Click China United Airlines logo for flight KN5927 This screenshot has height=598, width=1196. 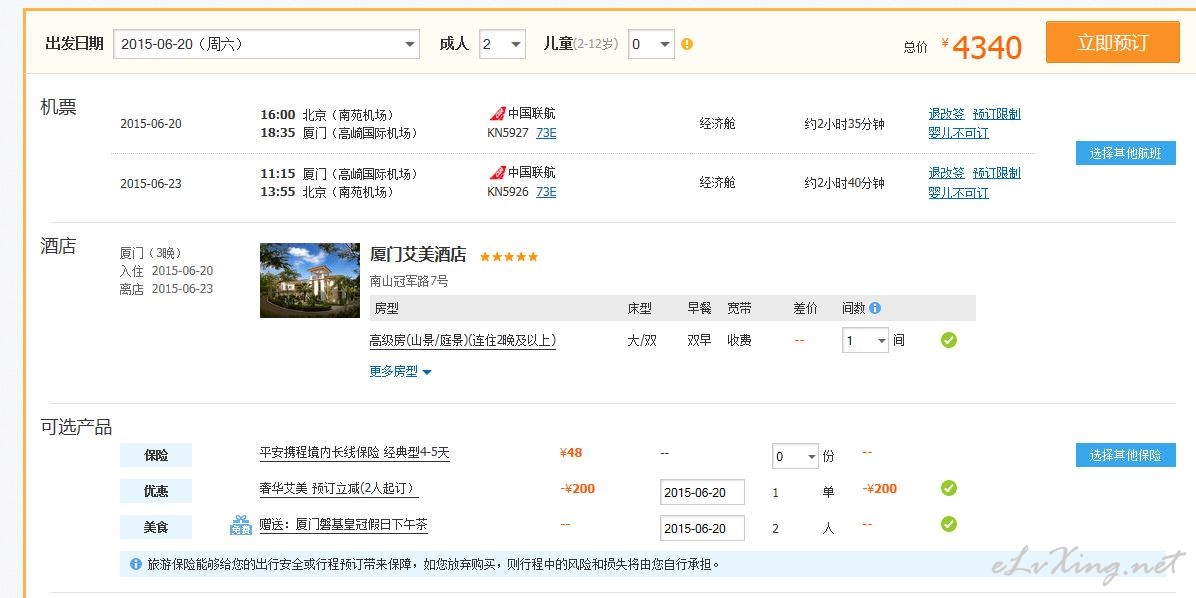click(x=497, y=114)
